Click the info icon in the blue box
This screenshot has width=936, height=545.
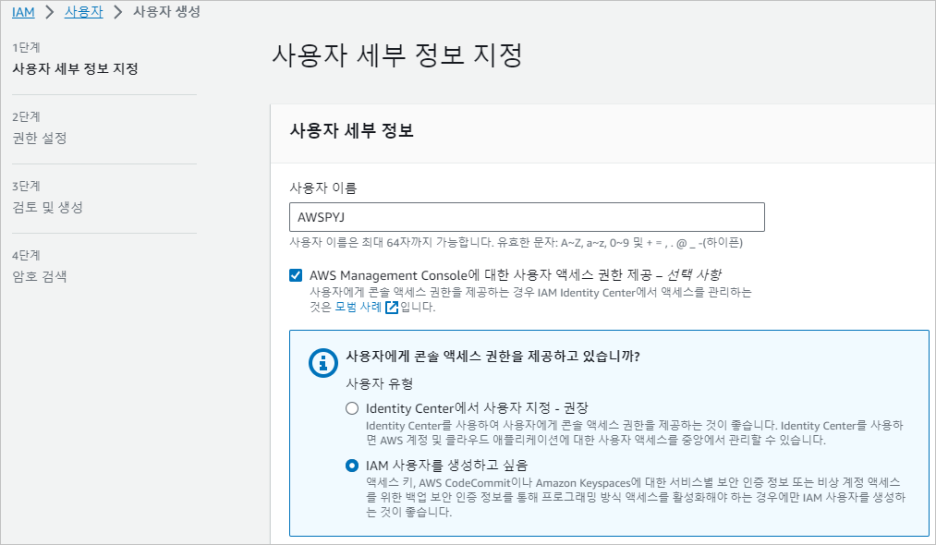click(x=323, y=362)
